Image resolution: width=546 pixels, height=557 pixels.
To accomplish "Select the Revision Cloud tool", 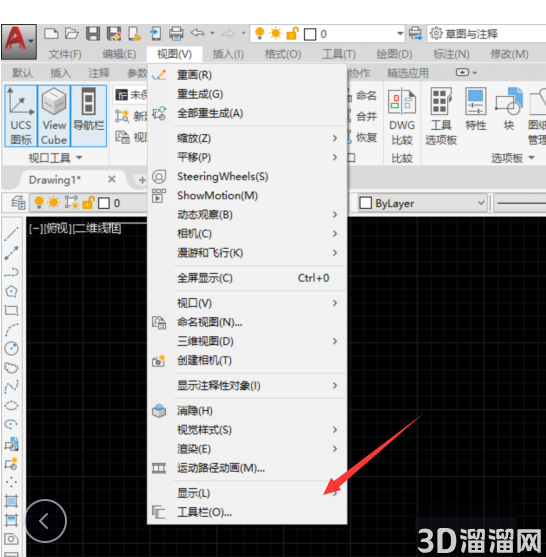I will click(x=11, y=368).
